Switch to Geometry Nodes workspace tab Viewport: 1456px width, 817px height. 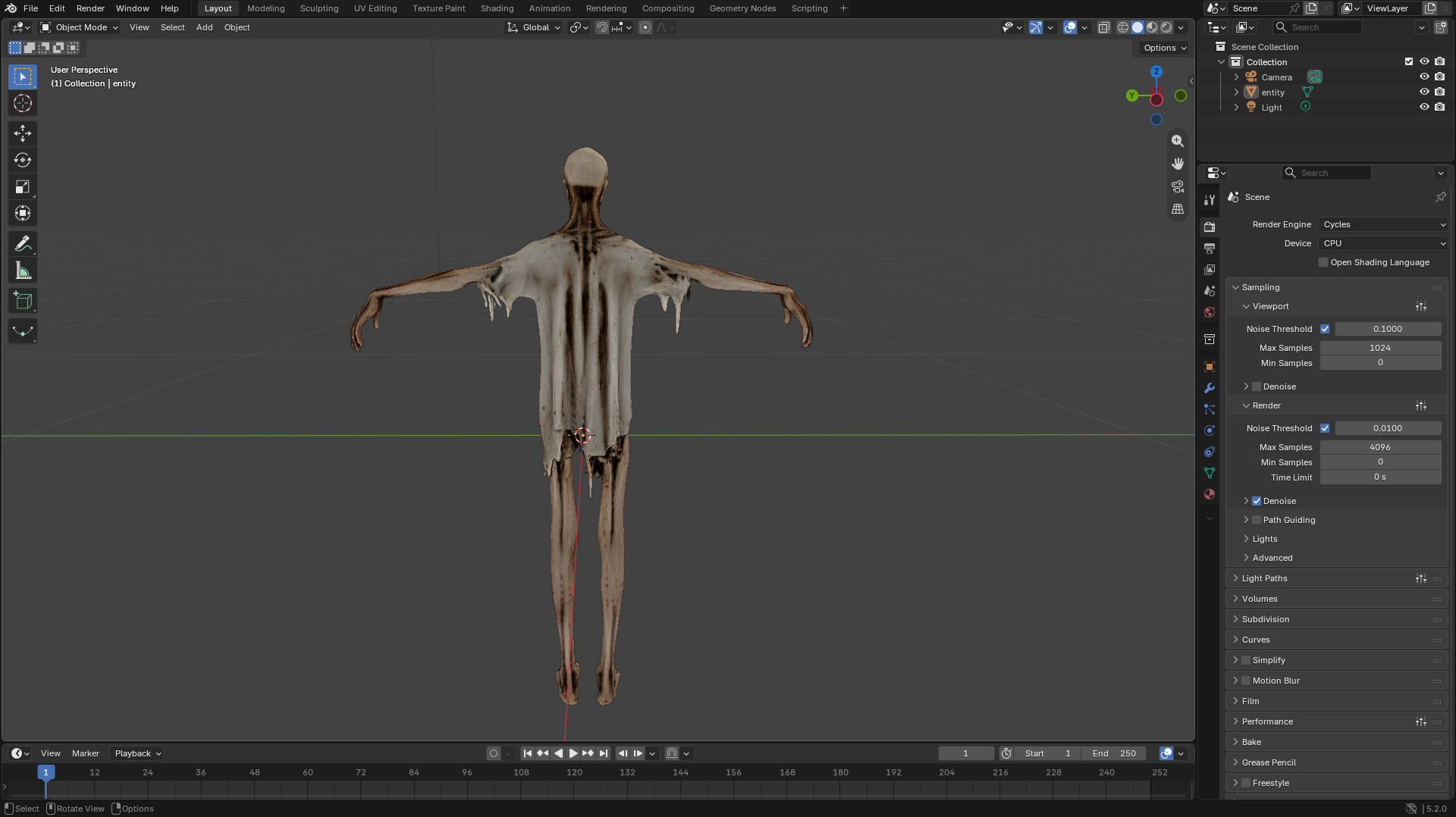point(742,8)
